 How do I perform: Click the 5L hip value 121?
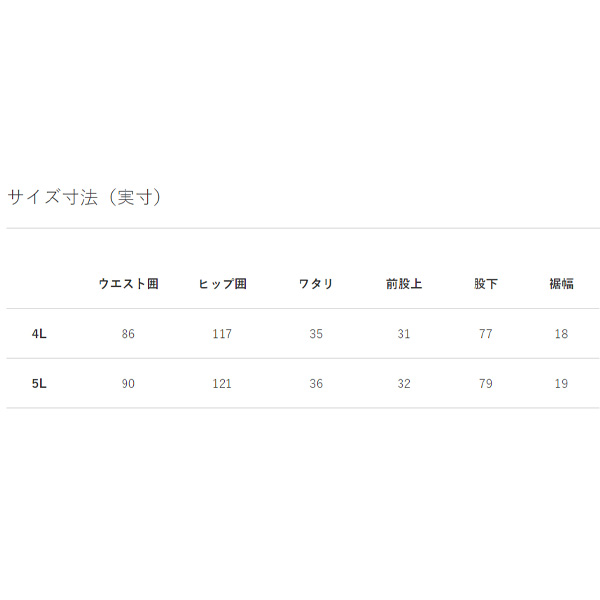click(x=222, y=383)
